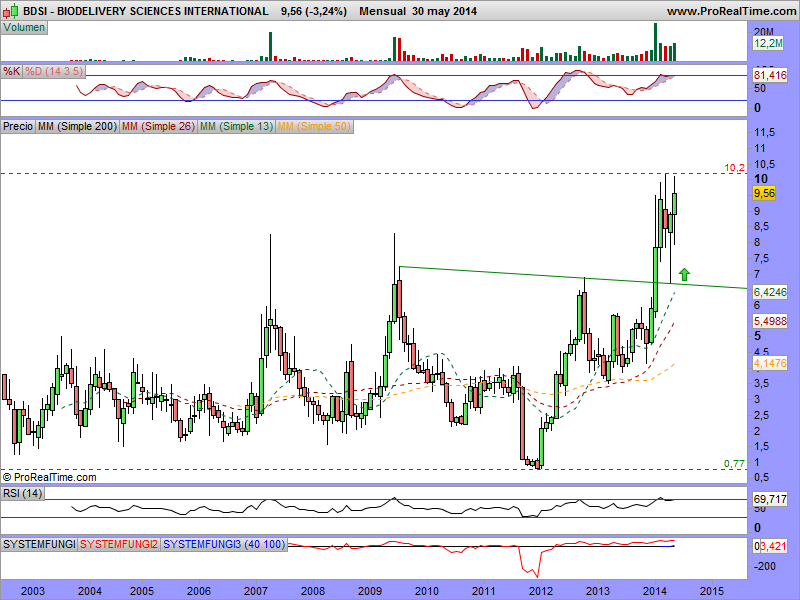Select the %D (14 3 5) label
This screenshot has height=600, width=800.
click(54, 71)
